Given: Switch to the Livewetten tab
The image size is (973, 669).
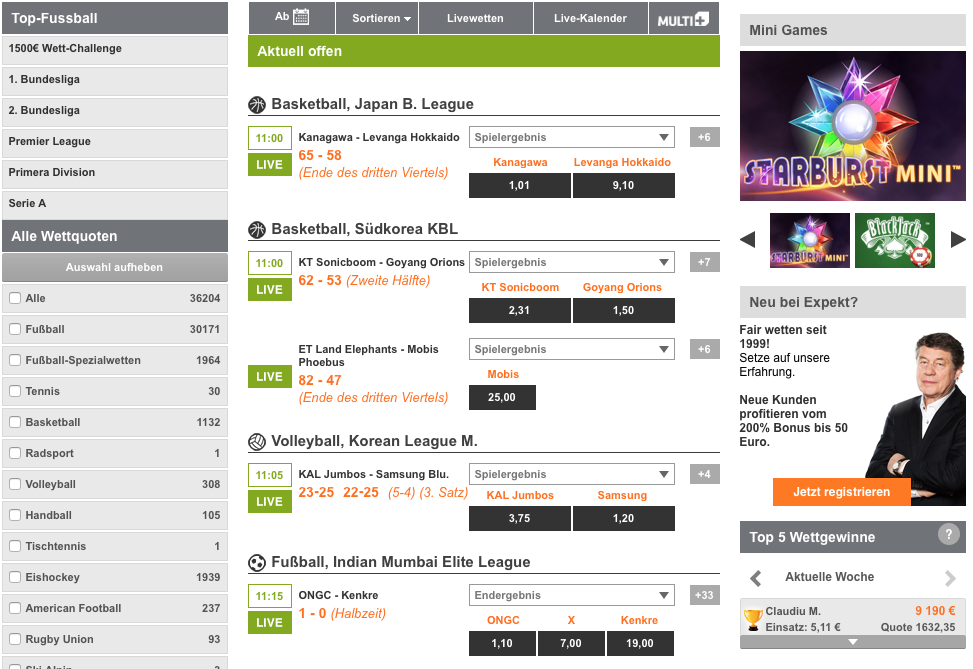Looking at the screenshot, I should click(x=475, y=18).
